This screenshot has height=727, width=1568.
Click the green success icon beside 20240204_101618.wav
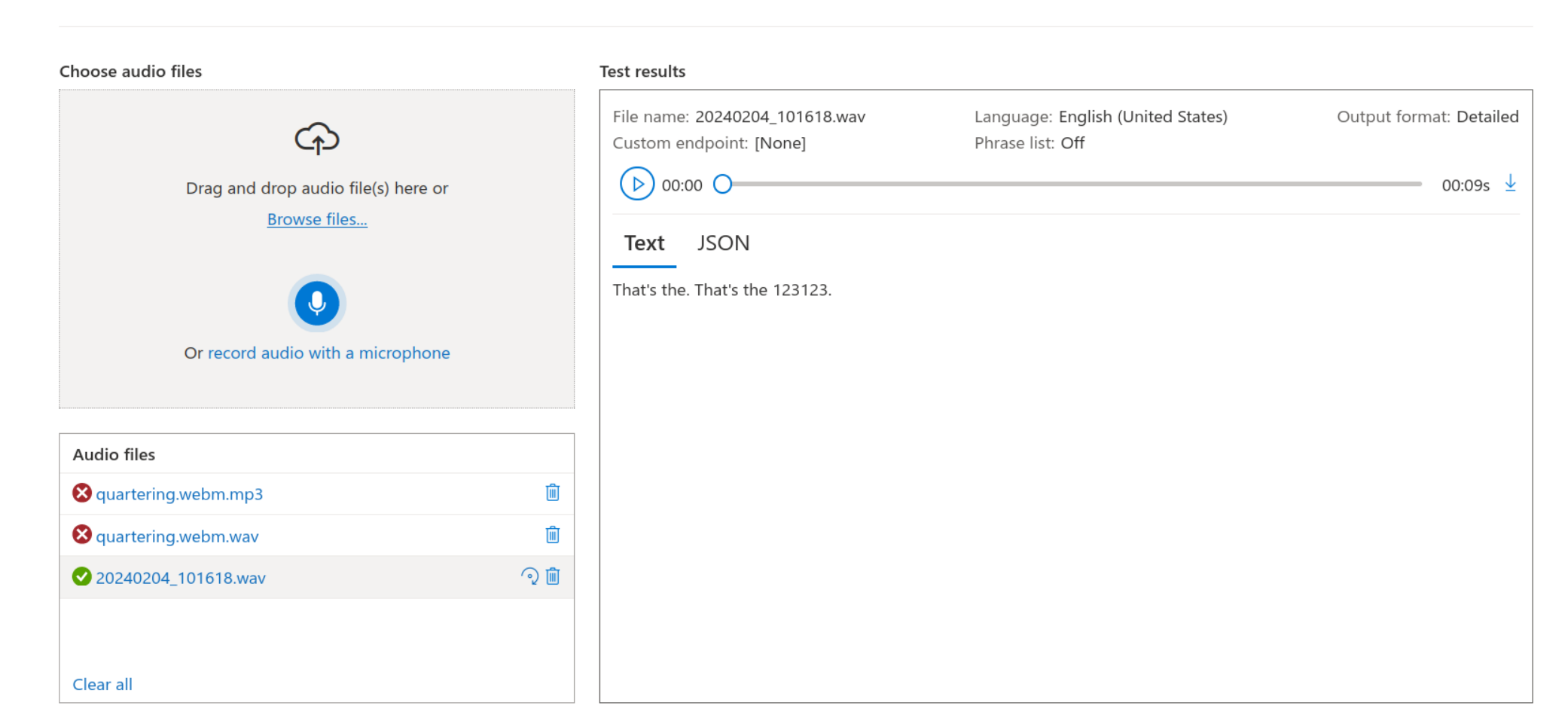(x=82, y=576)
